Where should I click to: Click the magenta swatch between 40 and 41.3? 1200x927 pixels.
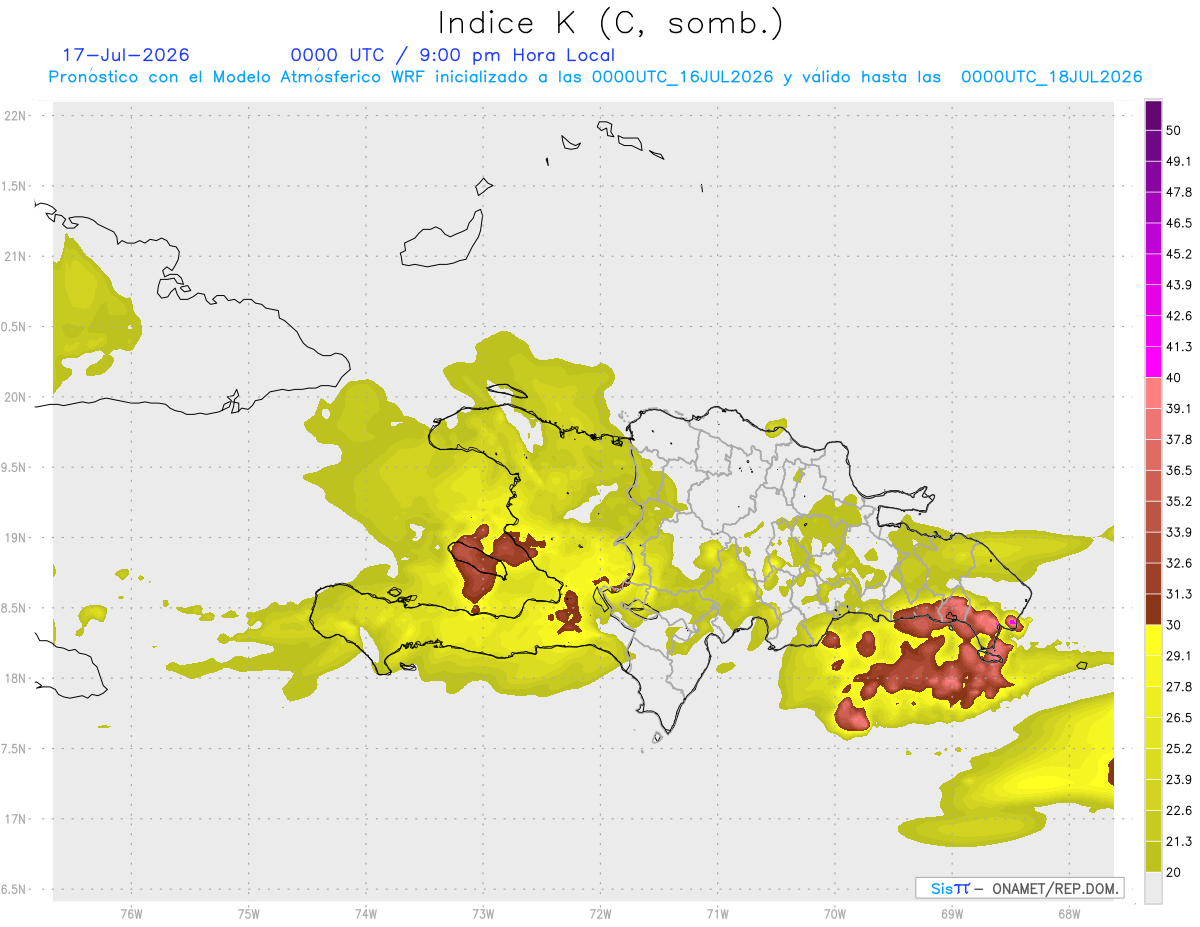pos(1153,362)
